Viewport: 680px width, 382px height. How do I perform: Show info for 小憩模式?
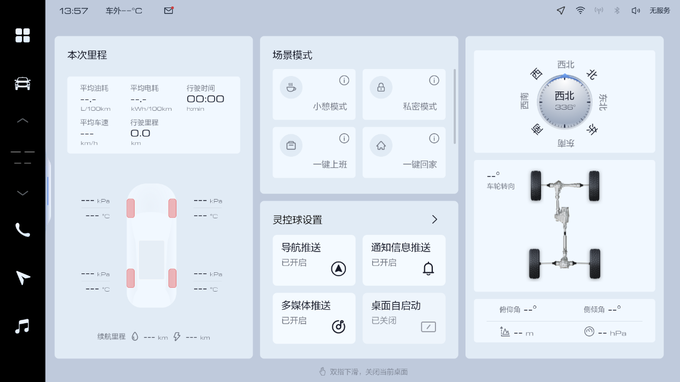(344, 80)
